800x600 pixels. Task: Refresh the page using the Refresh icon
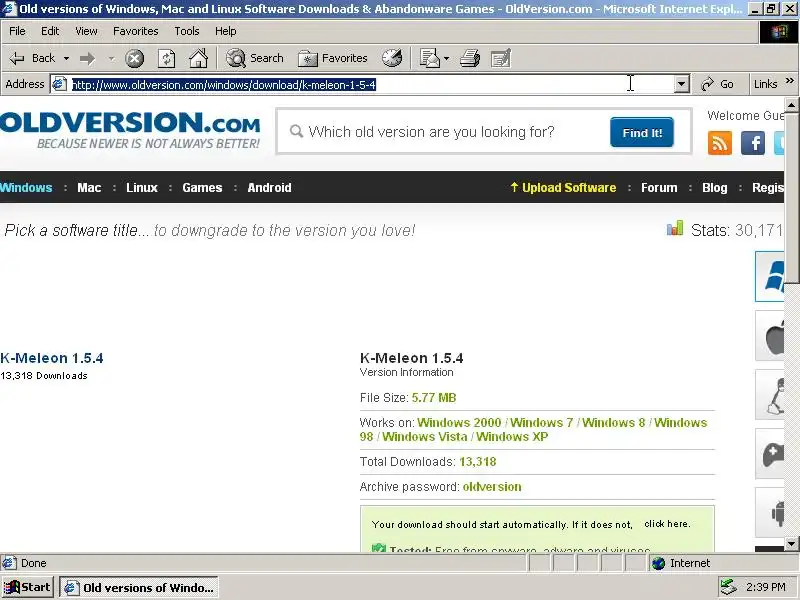click(166, 58)
